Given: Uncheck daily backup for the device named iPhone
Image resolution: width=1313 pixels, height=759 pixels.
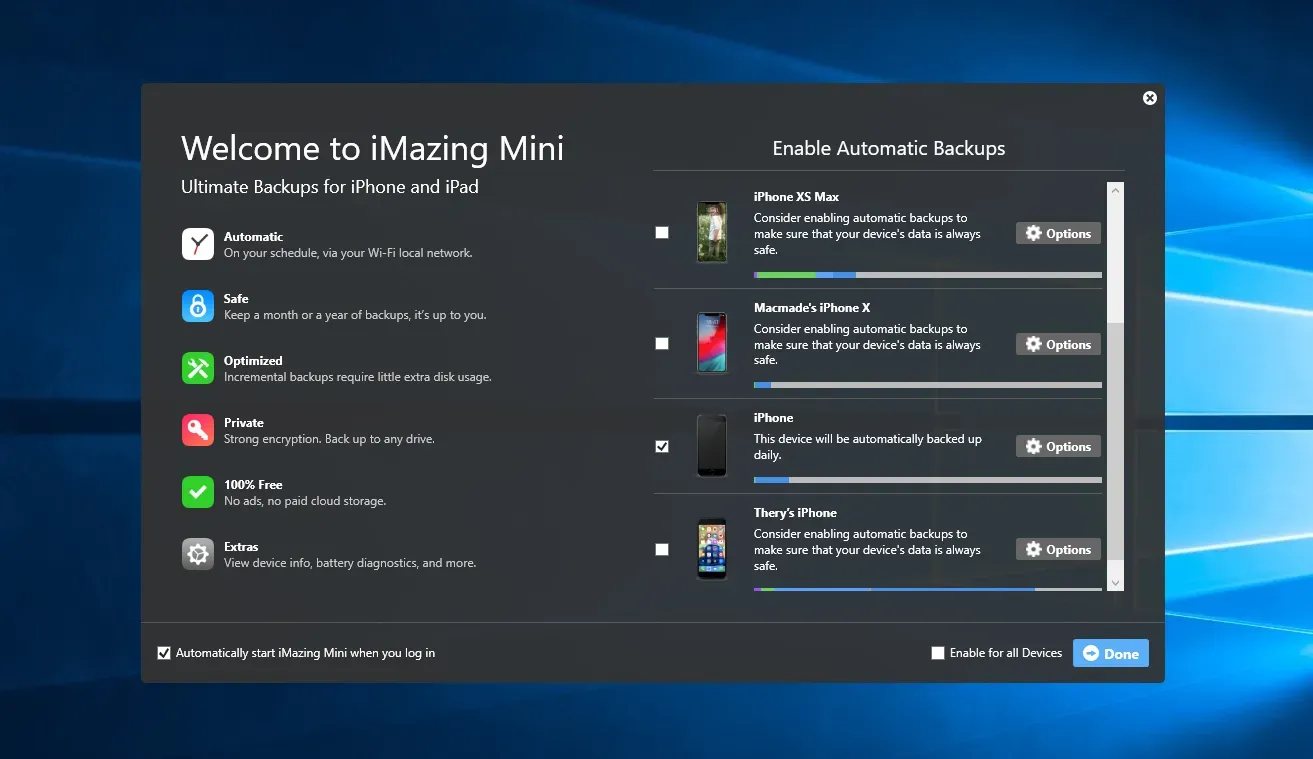Looking at the screenshot, I should 661,446.
